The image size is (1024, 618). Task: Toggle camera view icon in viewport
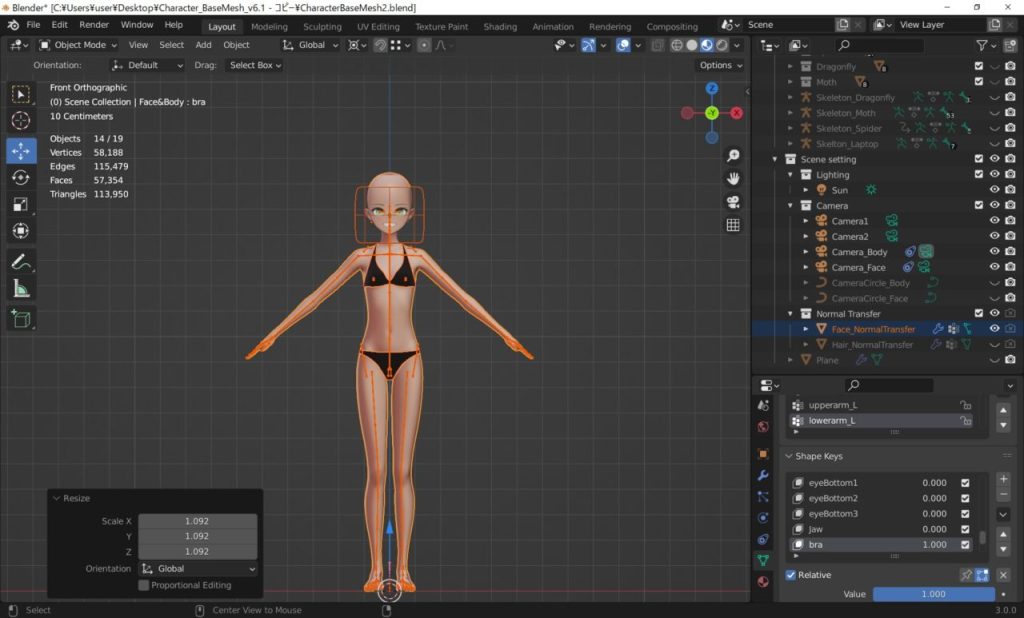coord(733,202)
